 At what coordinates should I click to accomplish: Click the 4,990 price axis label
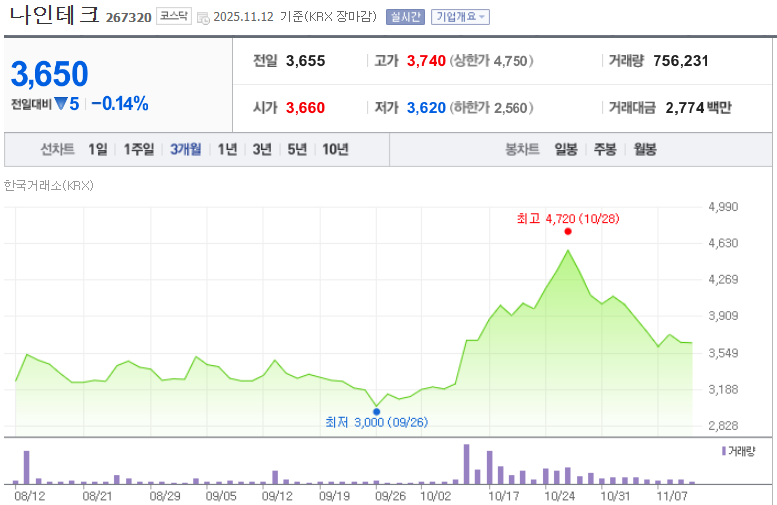[x=723, y=207]
